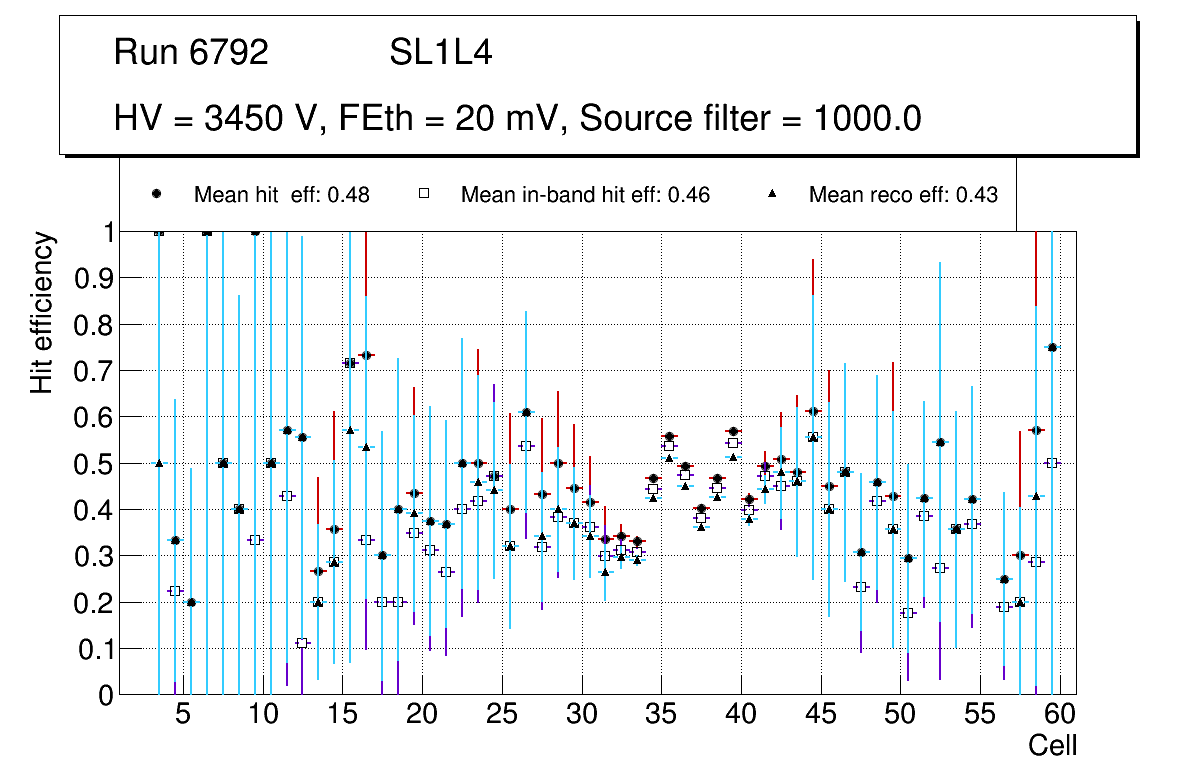Click the open square legend marker
This screenshot has height=772, width=1196.
423,195
